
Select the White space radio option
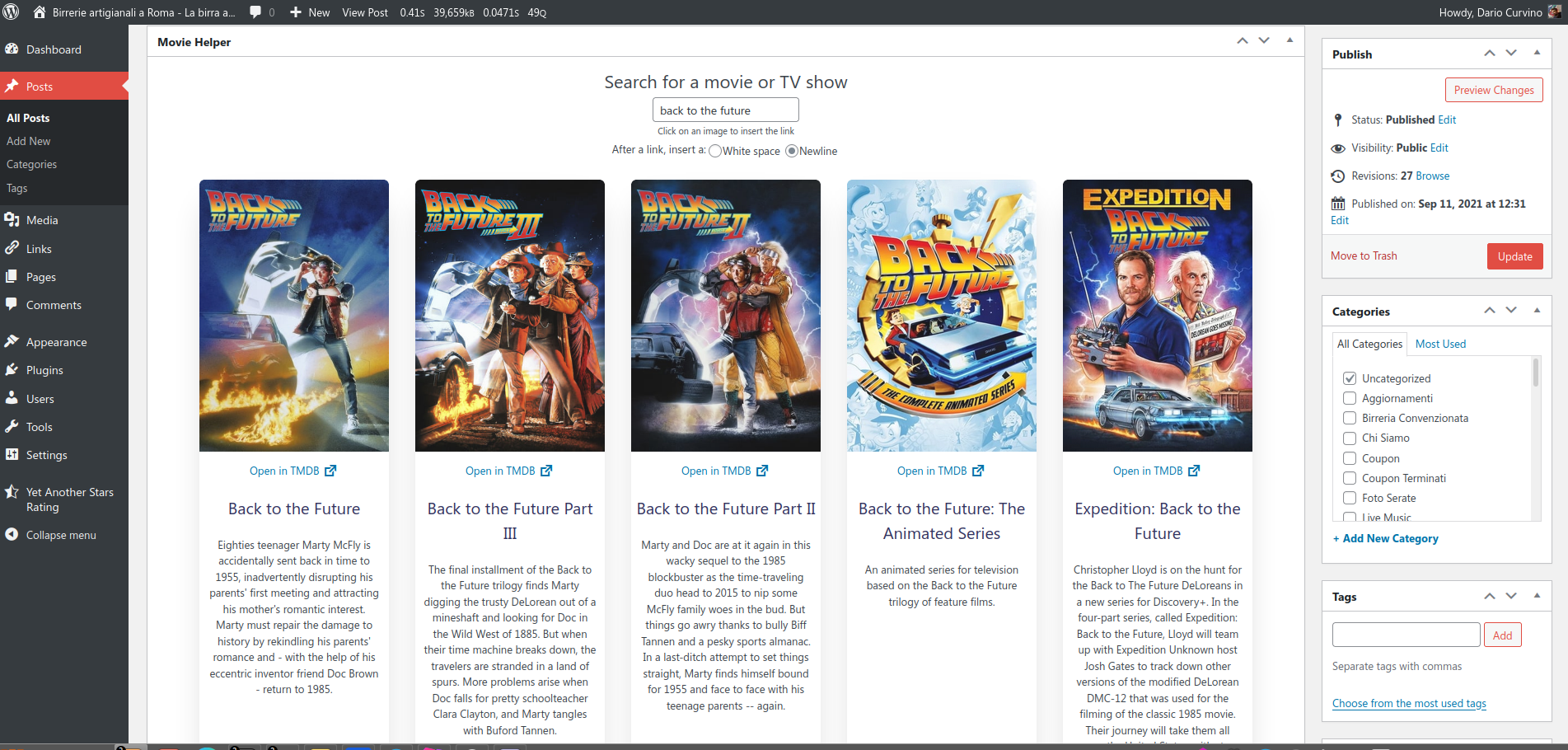tap(715, 151)
